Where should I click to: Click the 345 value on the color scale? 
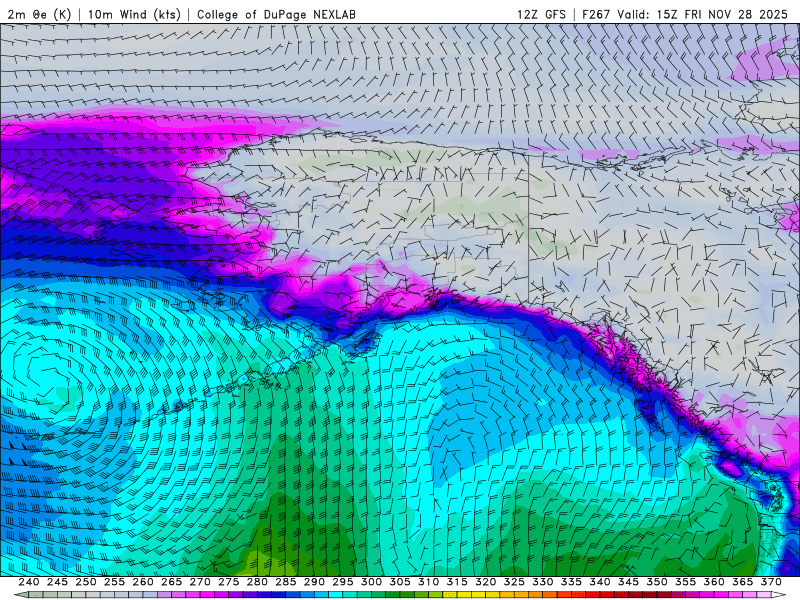click(629, 582)
